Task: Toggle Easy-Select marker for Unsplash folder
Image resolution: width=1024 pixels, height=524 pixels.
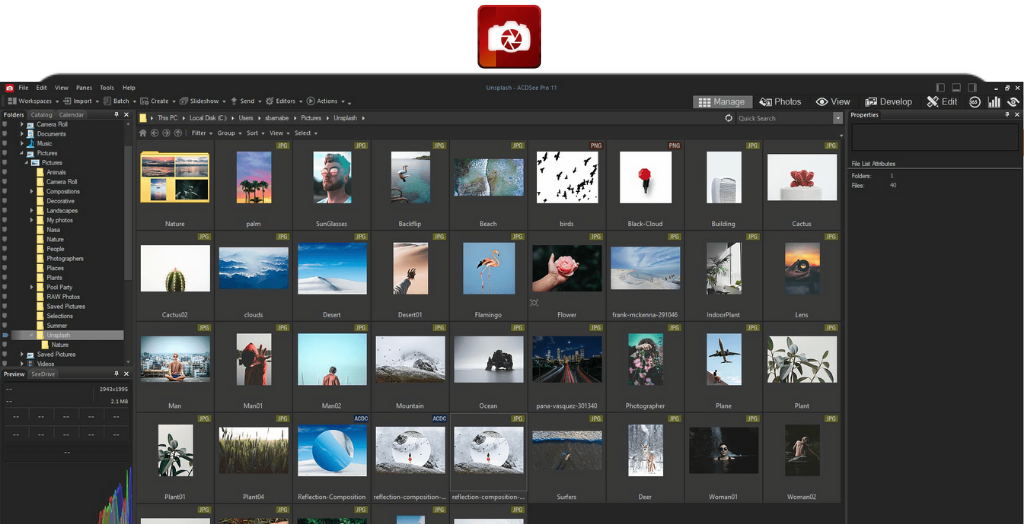Action: [5, 335]
